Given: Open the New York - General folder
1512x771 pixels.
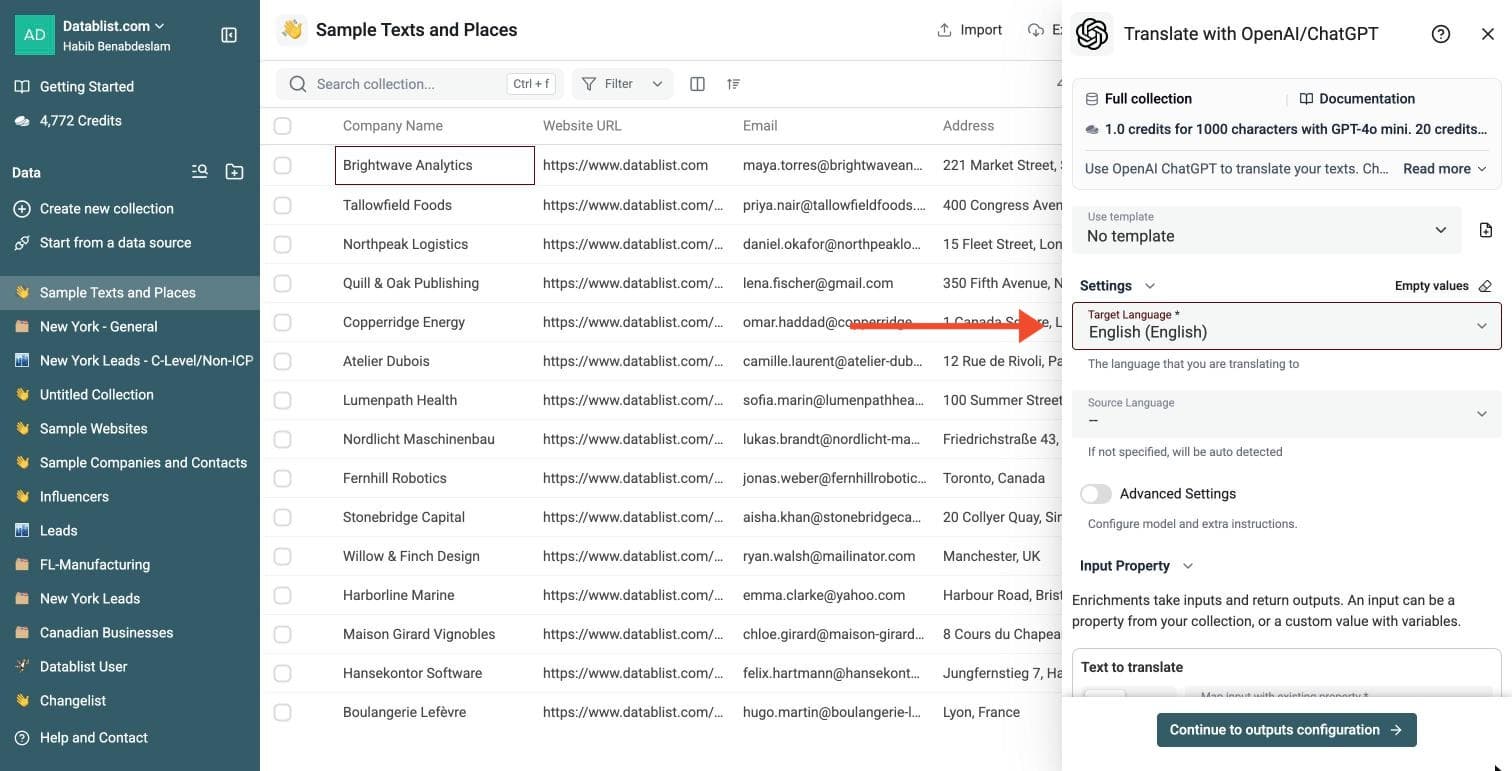Looking at the screenshot, I should 130,327.
